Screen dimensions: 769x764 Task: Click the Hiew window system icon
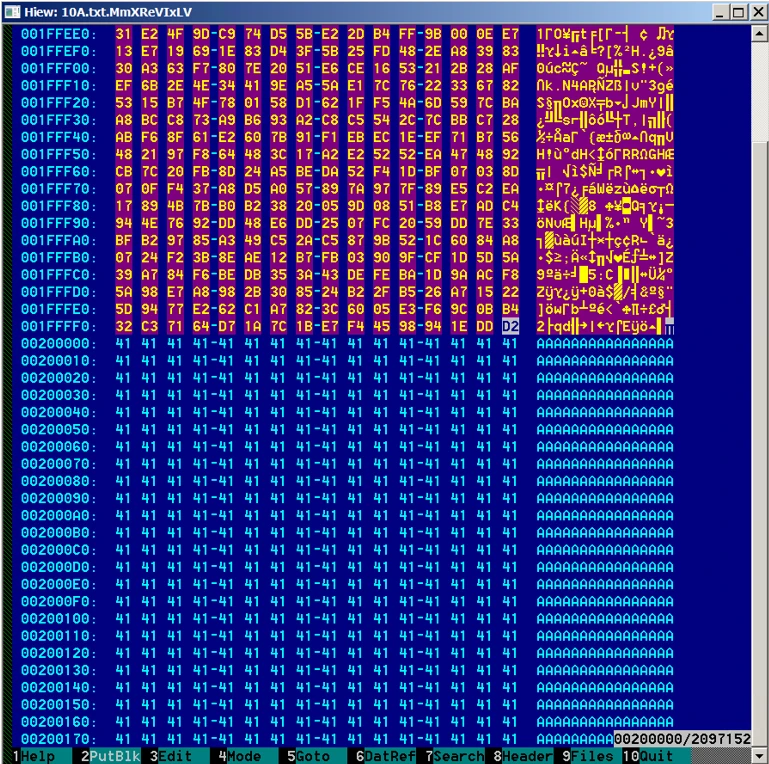12,12
